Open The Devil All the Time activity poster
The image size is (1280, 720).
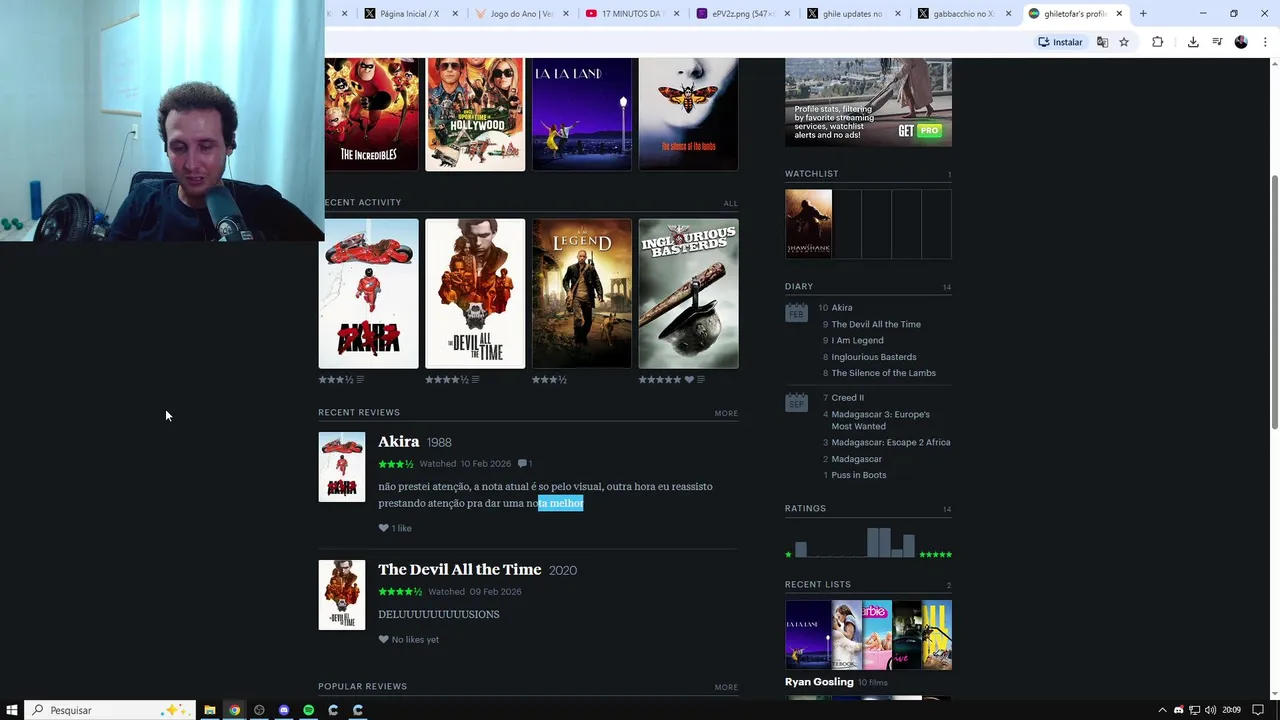point(475,294)
